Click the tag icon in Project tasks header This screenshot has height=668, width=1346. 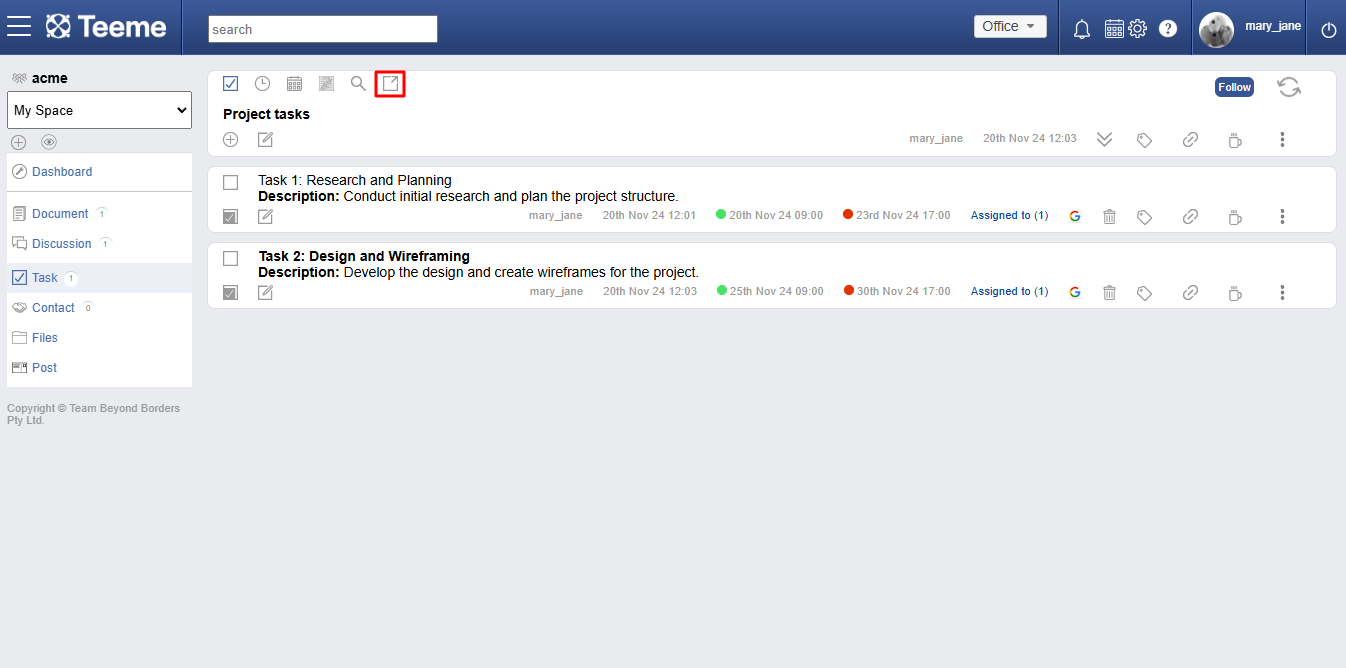pyautogui.click(x=1145, y=140)
